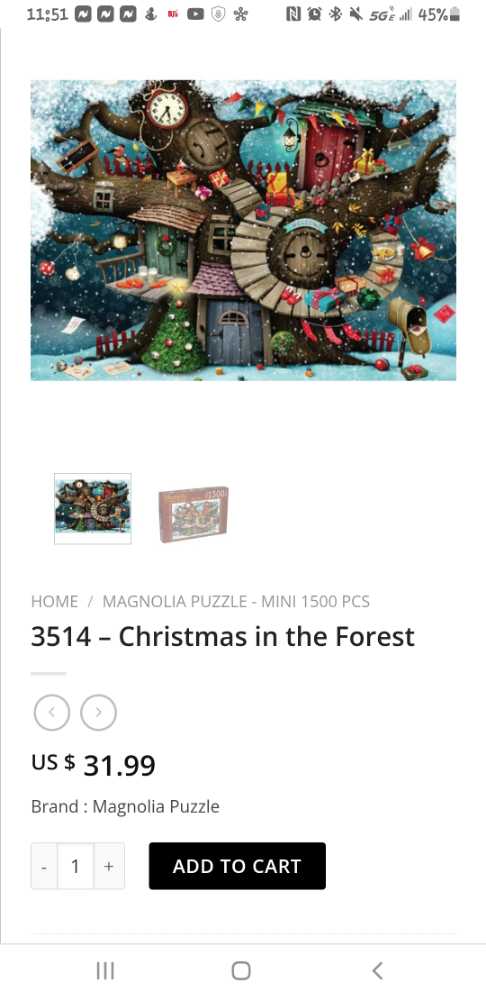Decrease quantity with the minus button
Viewport: 486px width, 1000px height.
click(44, 866)
